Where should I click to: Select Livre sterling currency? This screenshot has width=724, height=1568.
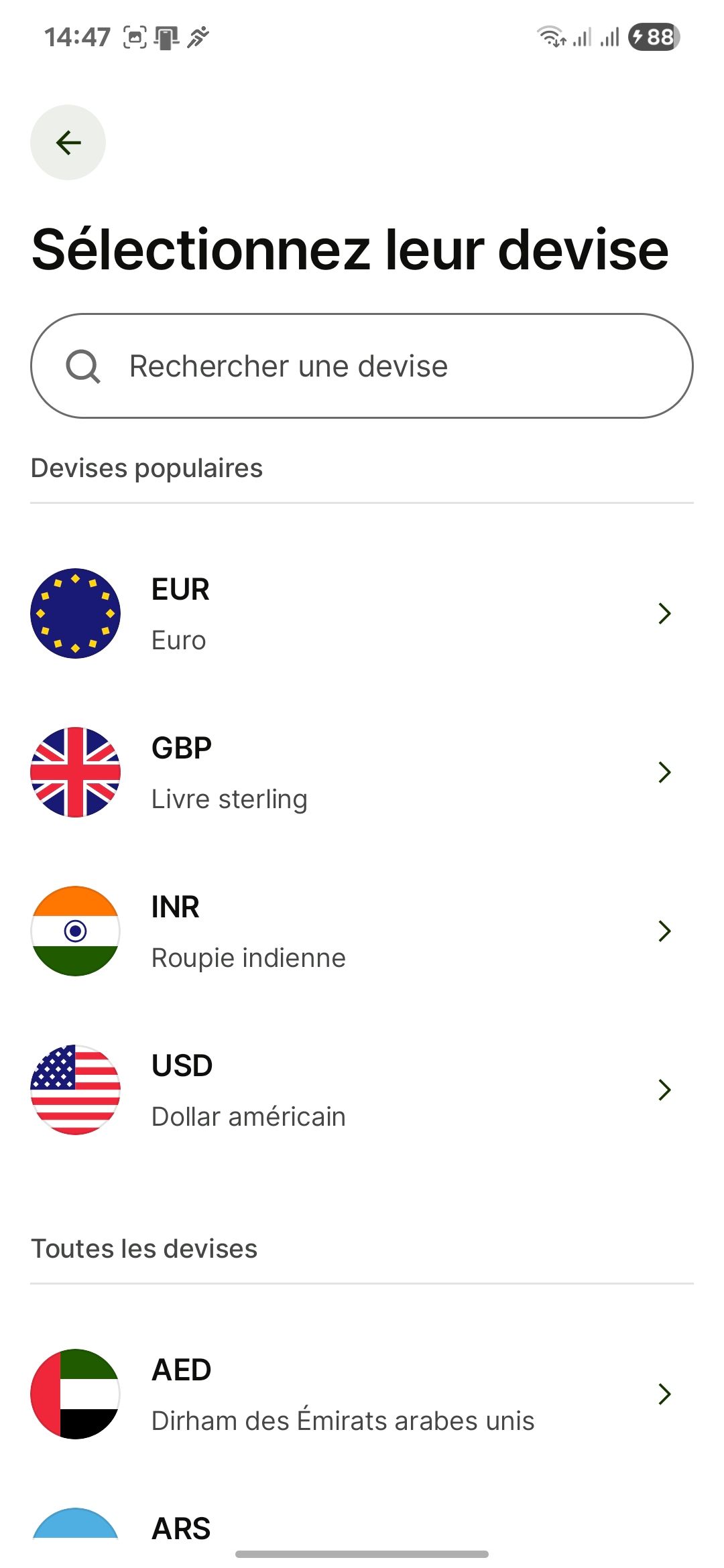(x=362, y=772)
